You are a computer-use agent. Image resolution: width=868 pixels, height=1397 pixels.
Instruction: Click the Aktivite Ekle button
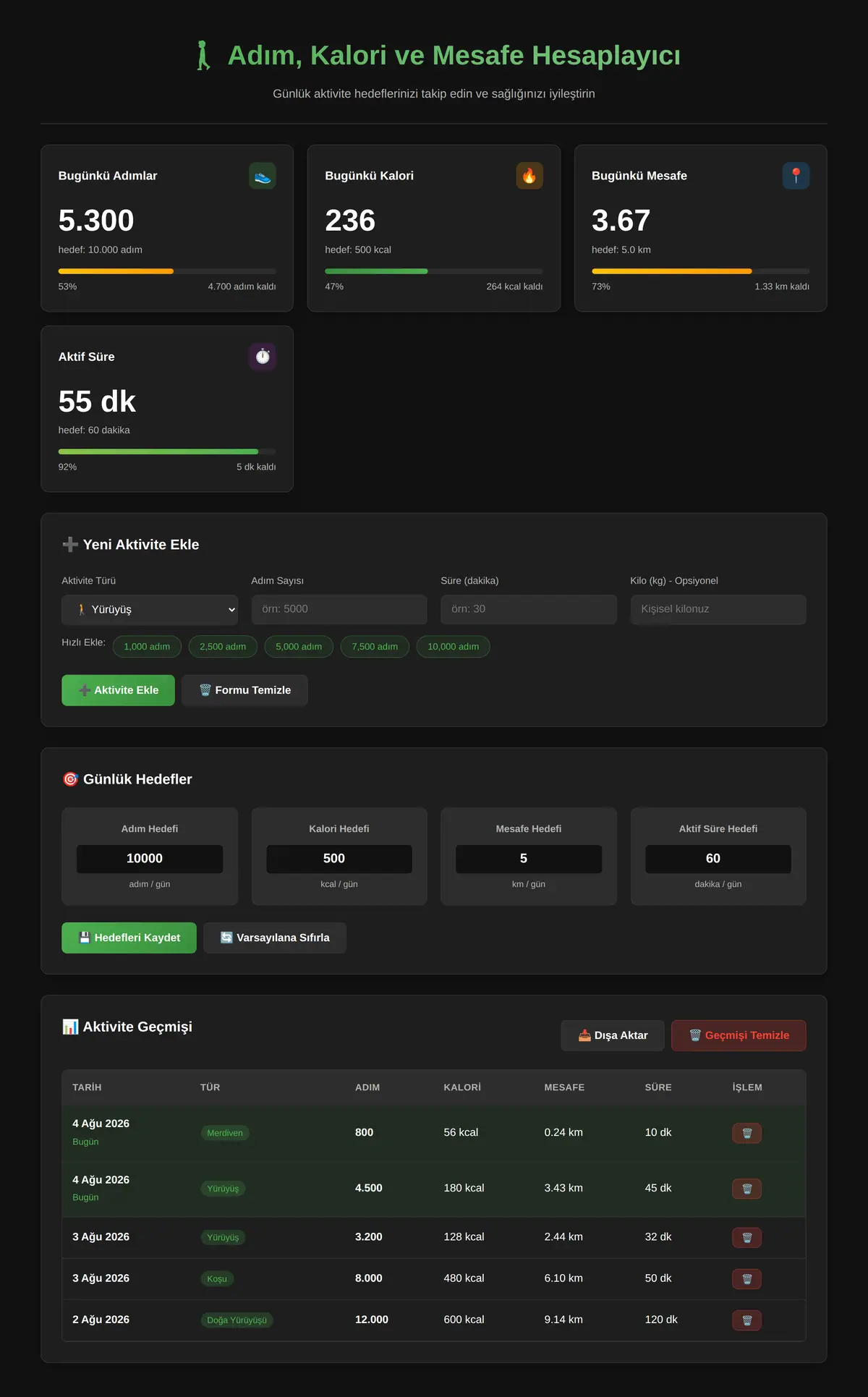point(118,690)
